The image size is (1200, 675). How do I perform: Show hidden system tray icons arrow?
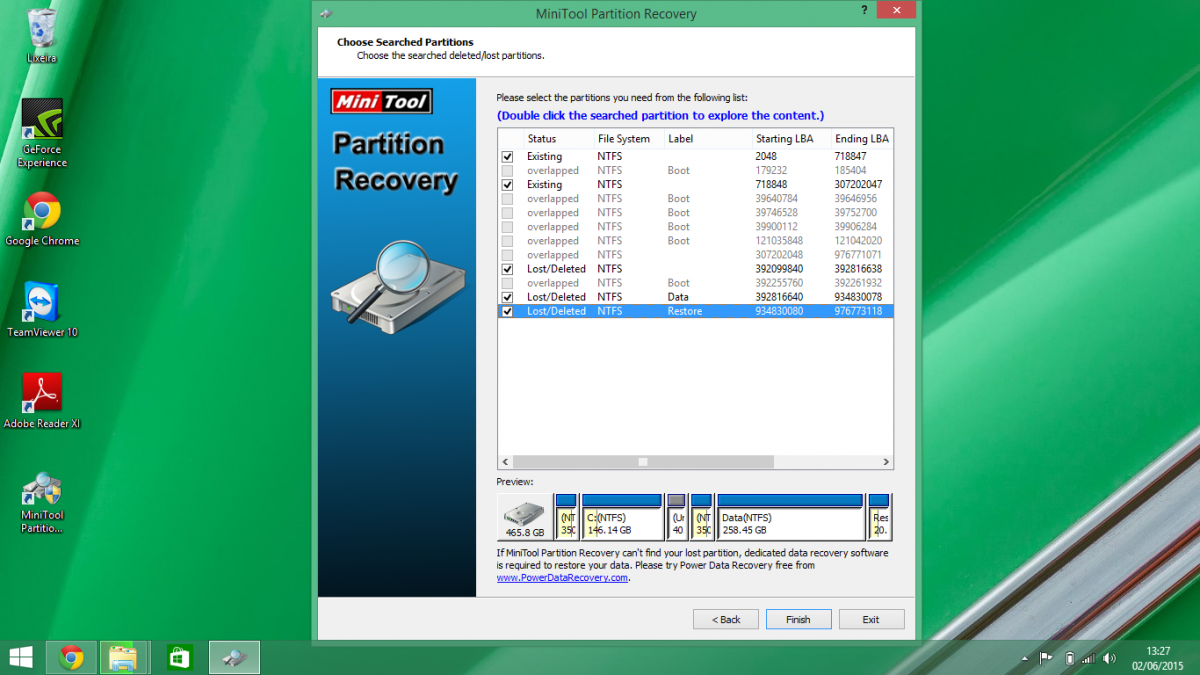point(1025,659)
